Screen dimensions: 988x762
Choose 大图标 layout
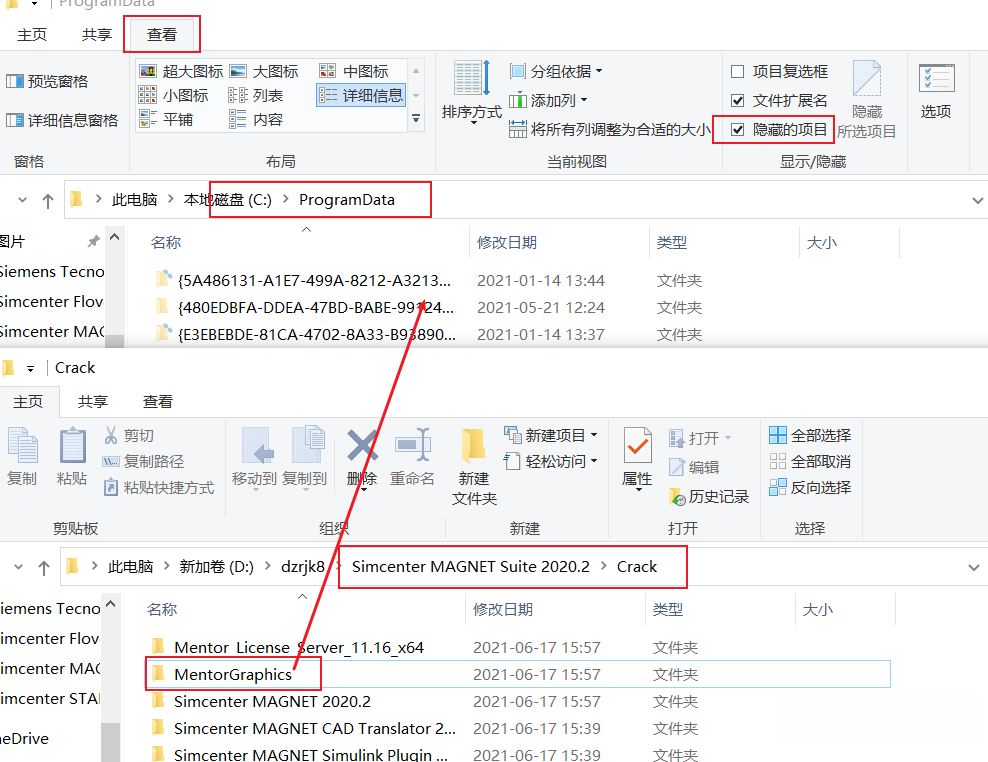point(263,71)
